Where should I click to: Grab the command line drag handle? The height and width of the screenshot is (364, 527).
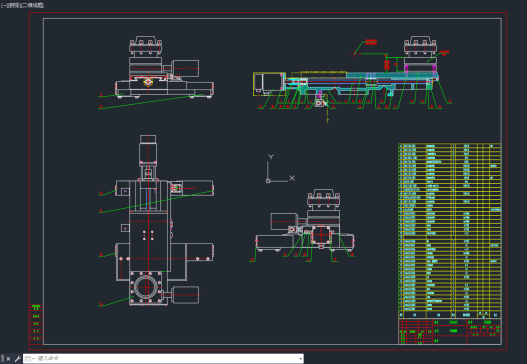[2, 359]
